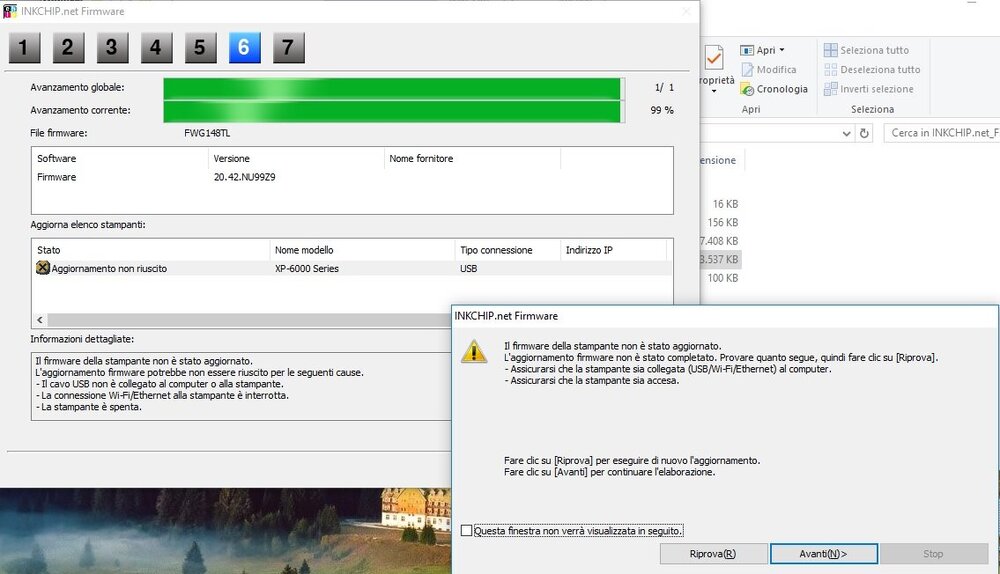1000x574 pixels.
Task: Select the highlighted step 6 icon
Action: (x=244, y=48)
